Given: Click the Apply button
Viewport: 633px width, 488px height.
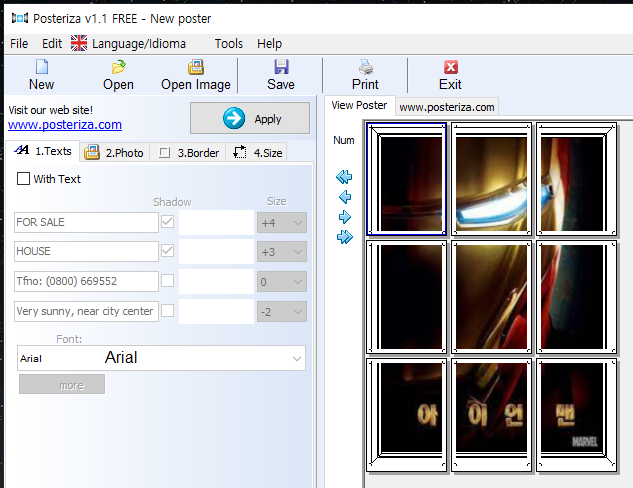Looking at the screenshot, I should (x=250, y=118).
